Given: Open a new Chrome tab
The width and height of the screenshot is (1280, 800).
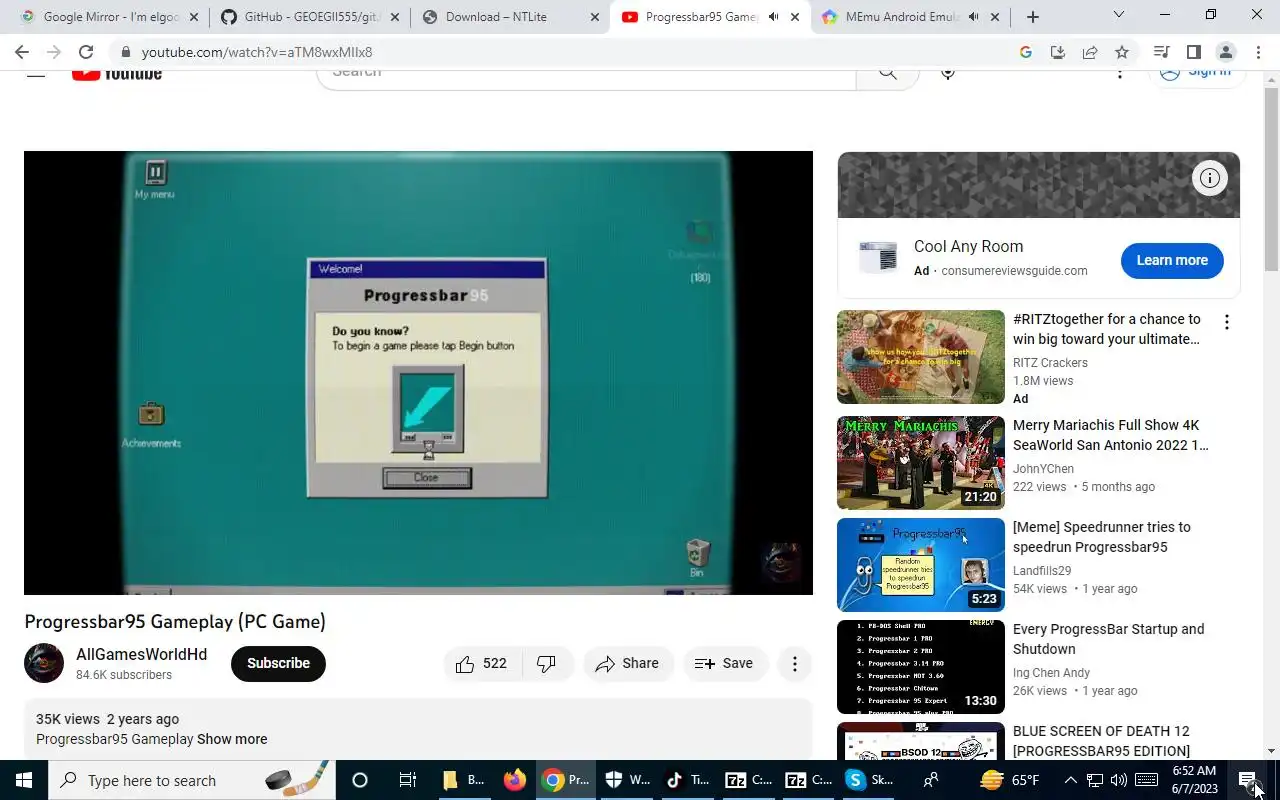Looking at the screenshot, I should (x=1033, y=17).
